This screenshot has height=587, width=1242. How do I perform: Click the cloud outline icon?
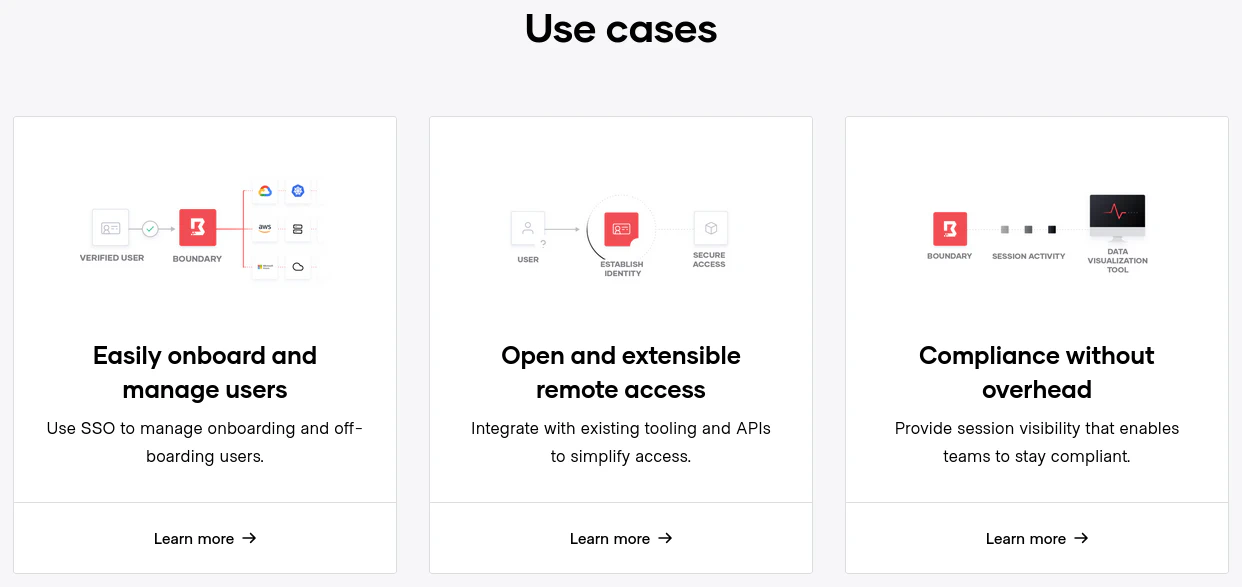coord(298,267)
